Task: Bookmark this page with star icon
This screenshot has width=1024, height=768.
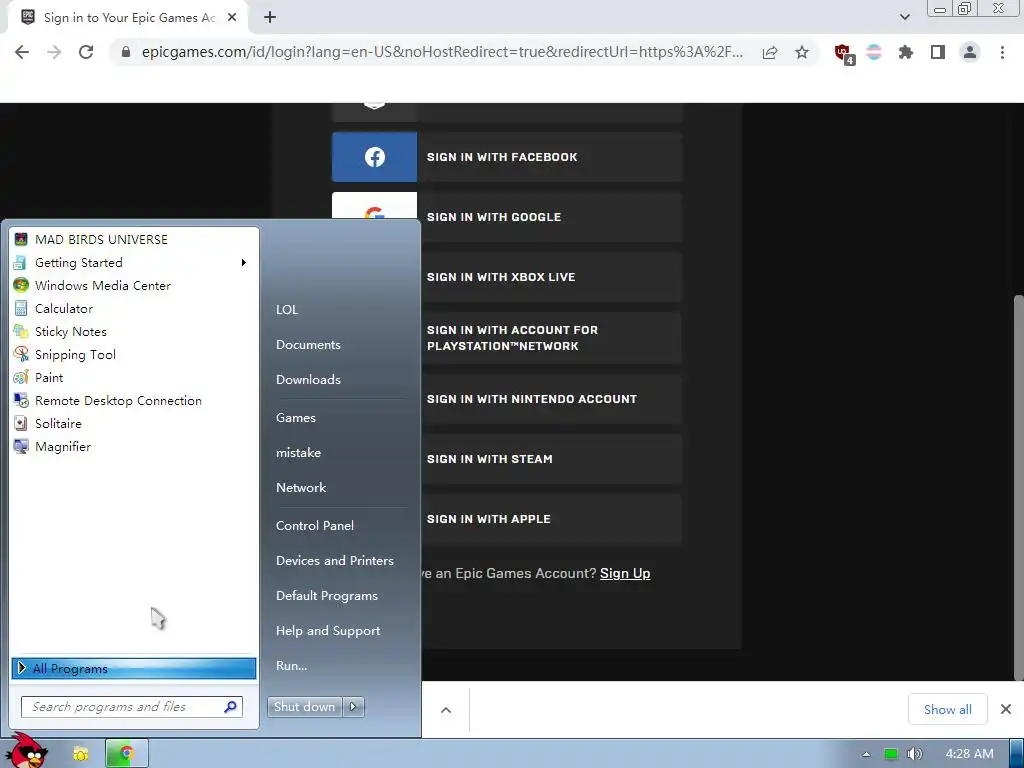Action: click(802, 52)
